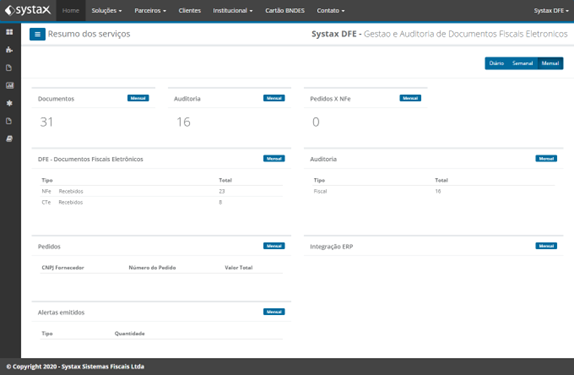The width and height of the screenshot is (574, 375).
Task: Toggle sidebar with blue hamburger button
Action: click(37, 34)
